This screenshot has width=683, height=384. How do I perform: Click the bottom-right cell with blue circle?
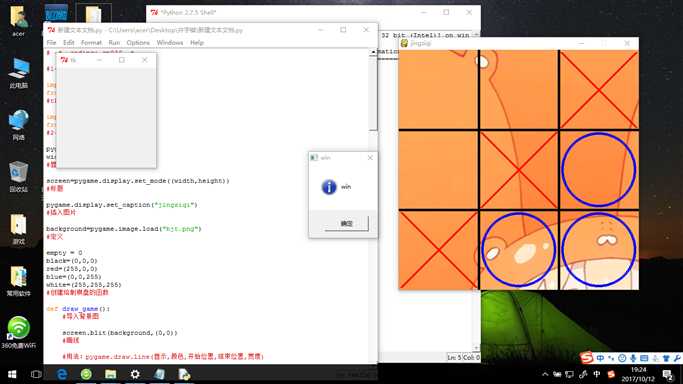[x=599, y=250]
